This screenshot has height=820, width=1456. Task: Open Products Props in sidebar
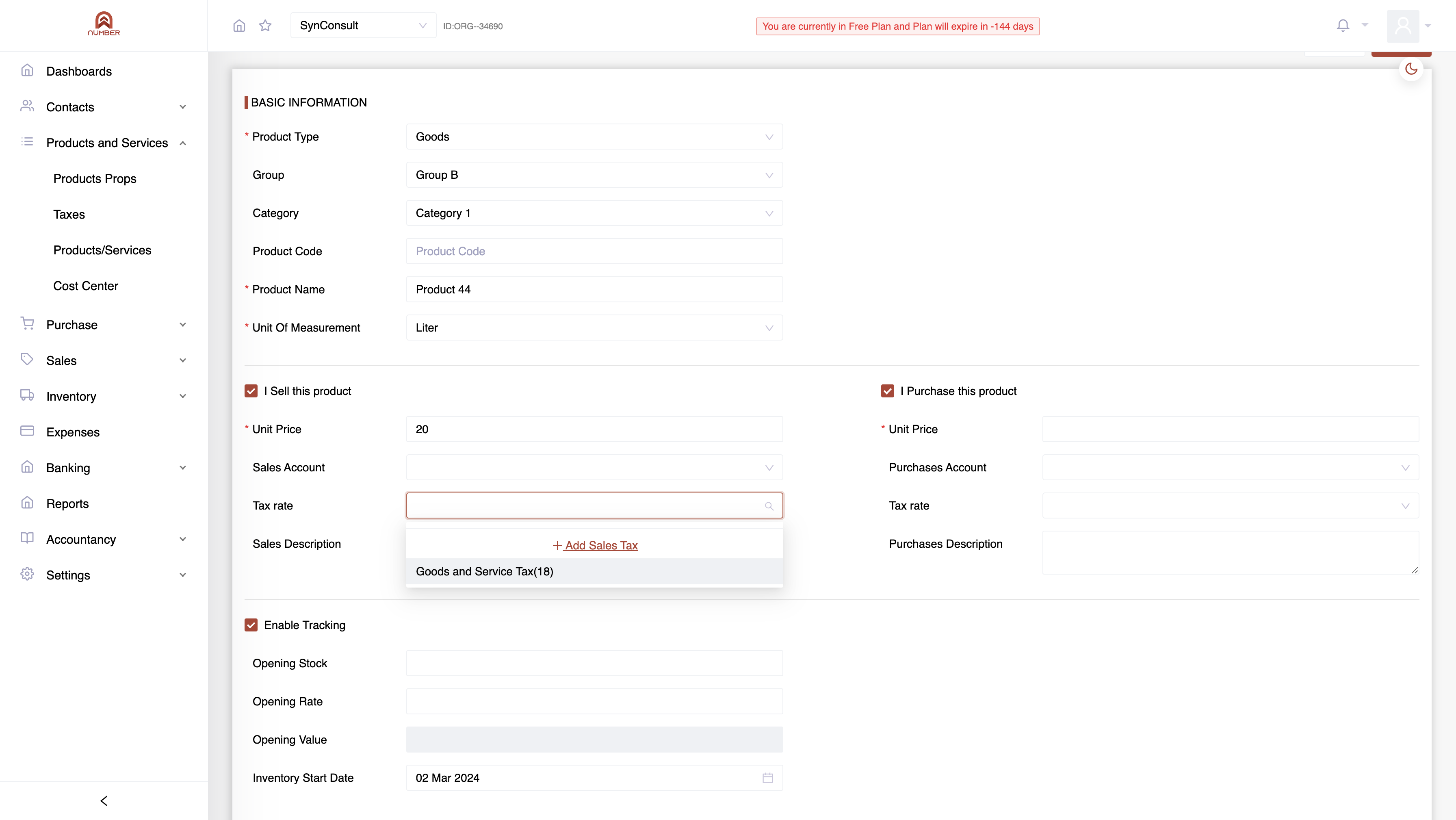click(95, 179)
